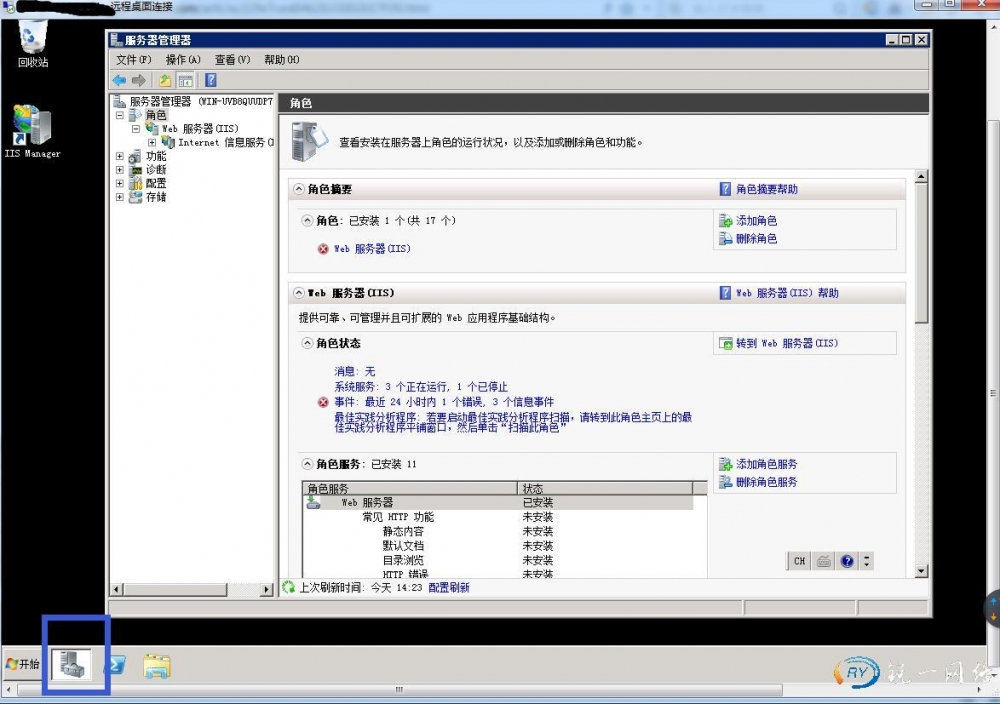
Task: Open the 操作(A) menu
Action: (x=183, y=60)
